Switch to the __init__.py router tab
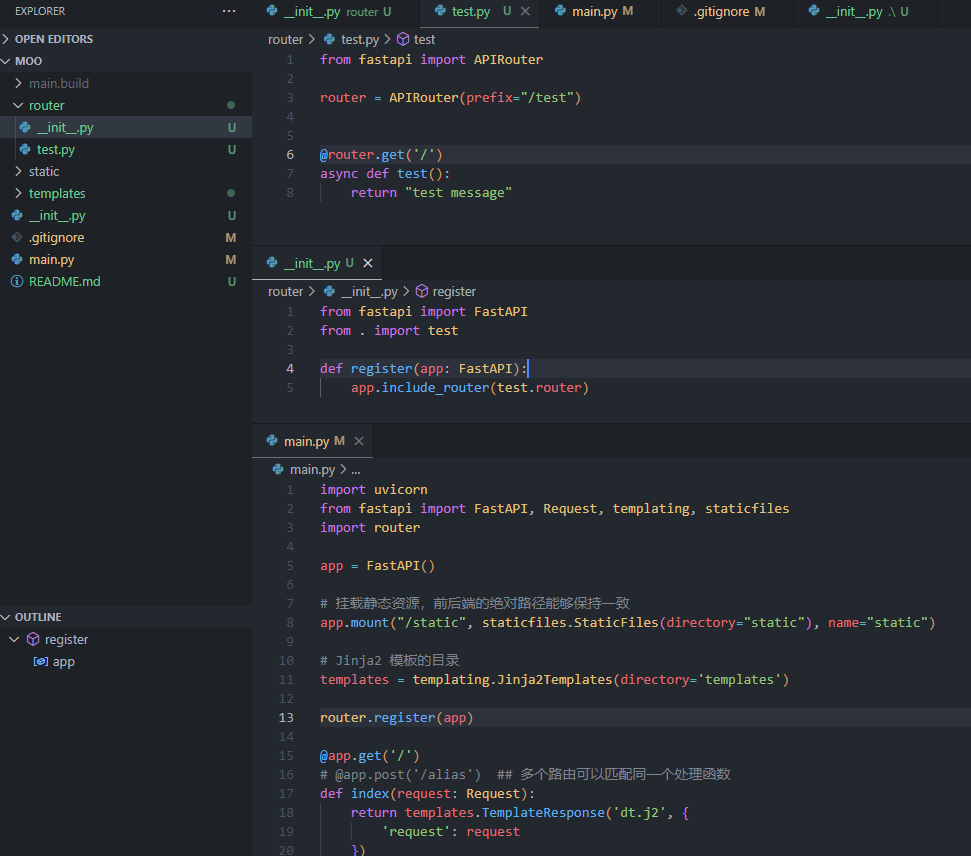971x856 pixels. point(335,12)
